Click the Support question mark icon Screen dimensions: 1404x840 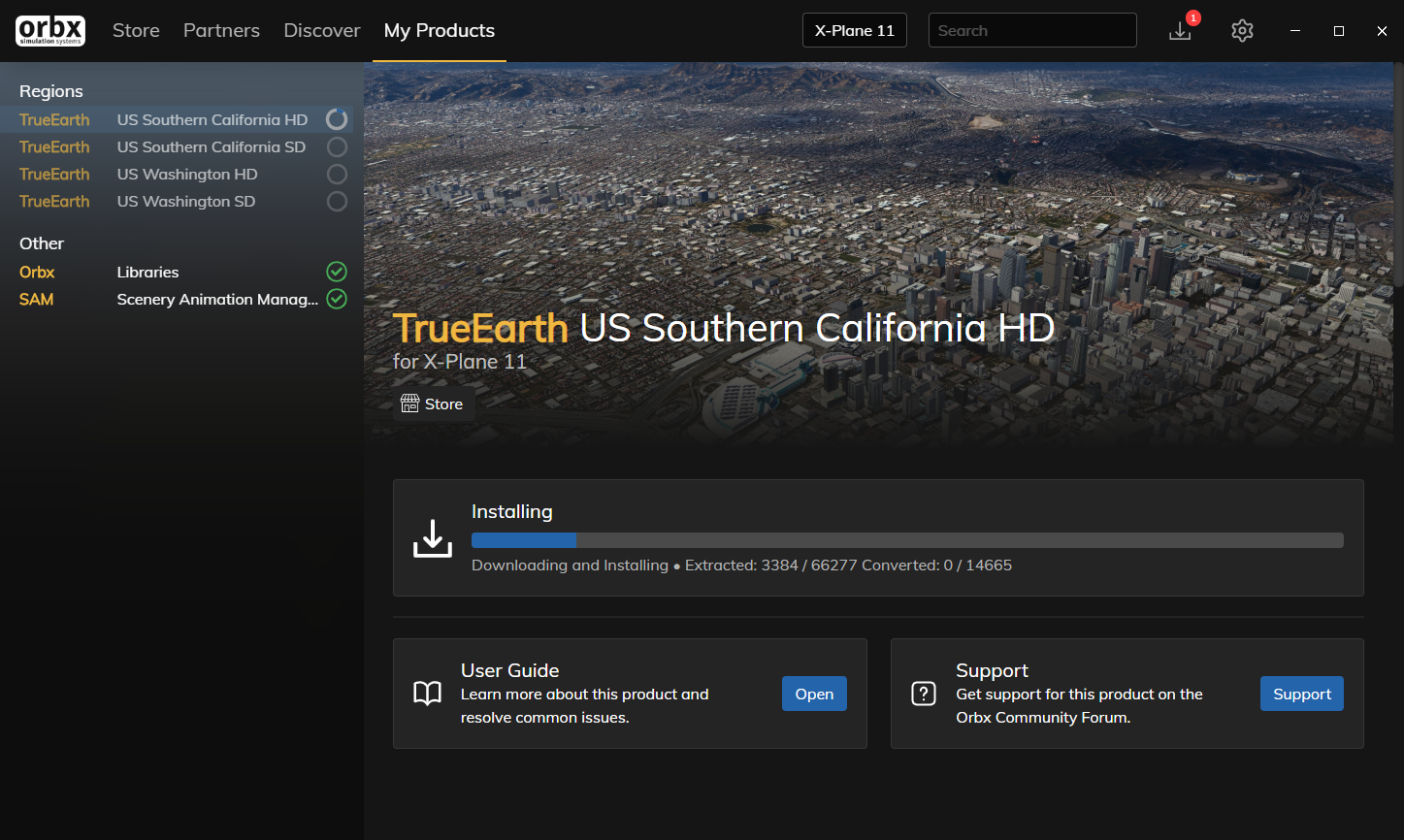click(924, 694)
